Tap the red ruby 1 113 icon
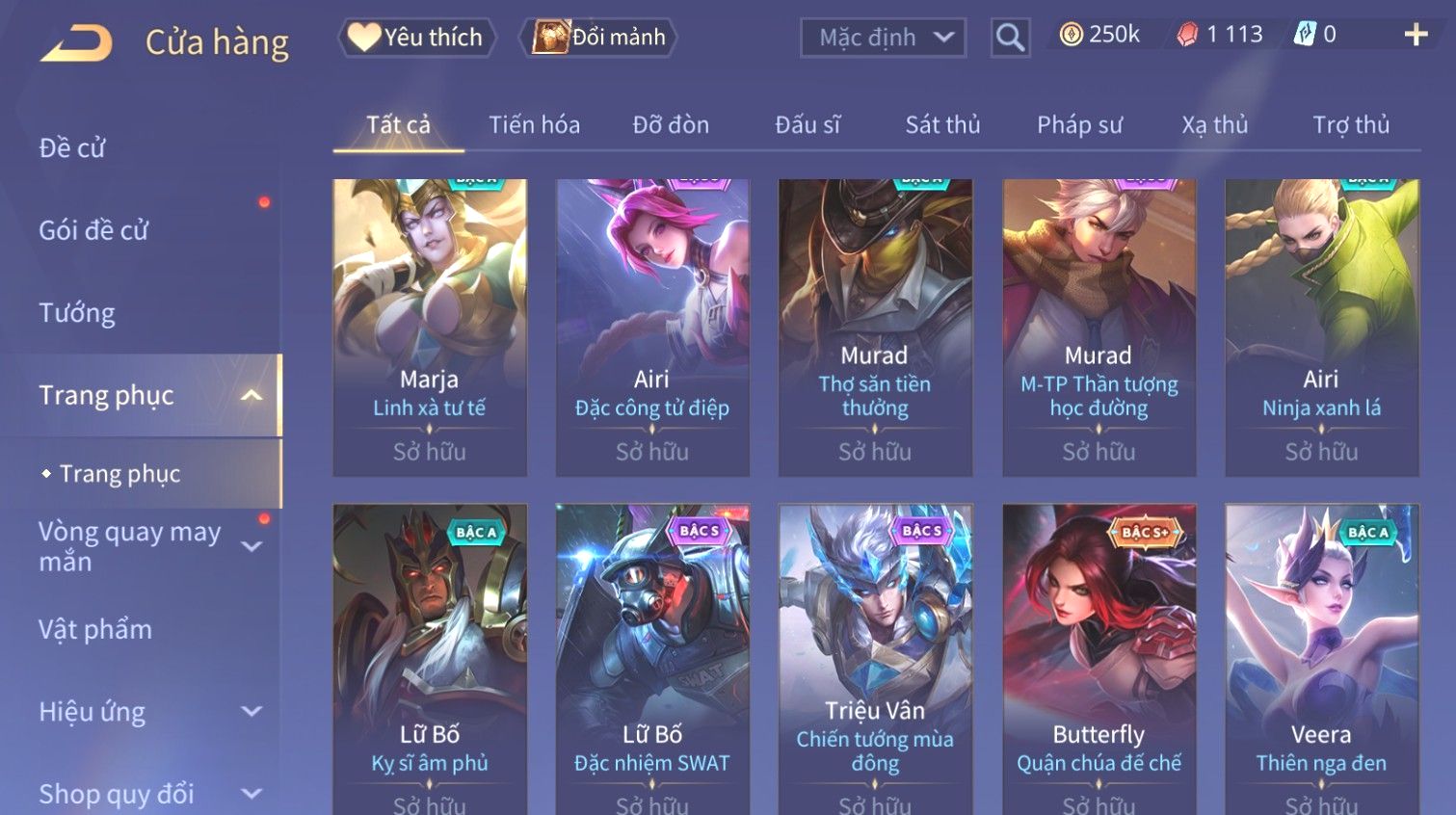The height and width of the screenshot is (815, 1456). (x=1187, y=35)
